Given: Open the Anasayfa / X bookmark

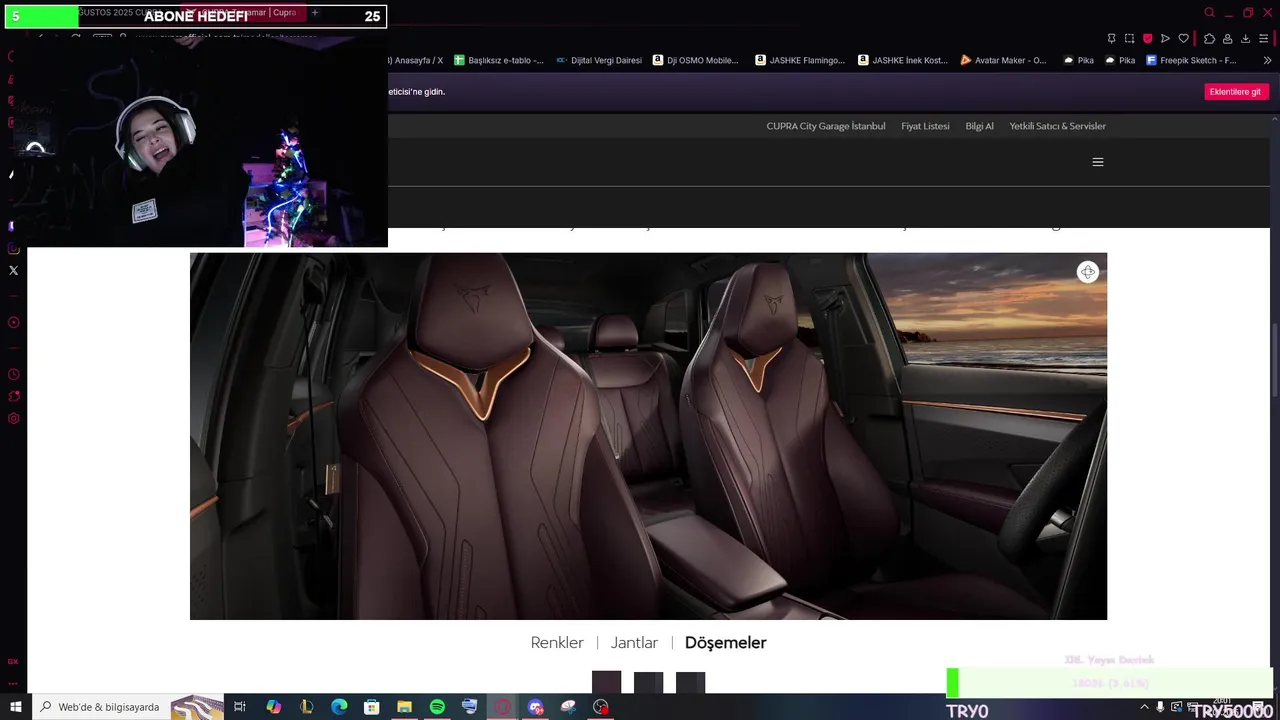Looking at the screenshot, I should point(416,60).
